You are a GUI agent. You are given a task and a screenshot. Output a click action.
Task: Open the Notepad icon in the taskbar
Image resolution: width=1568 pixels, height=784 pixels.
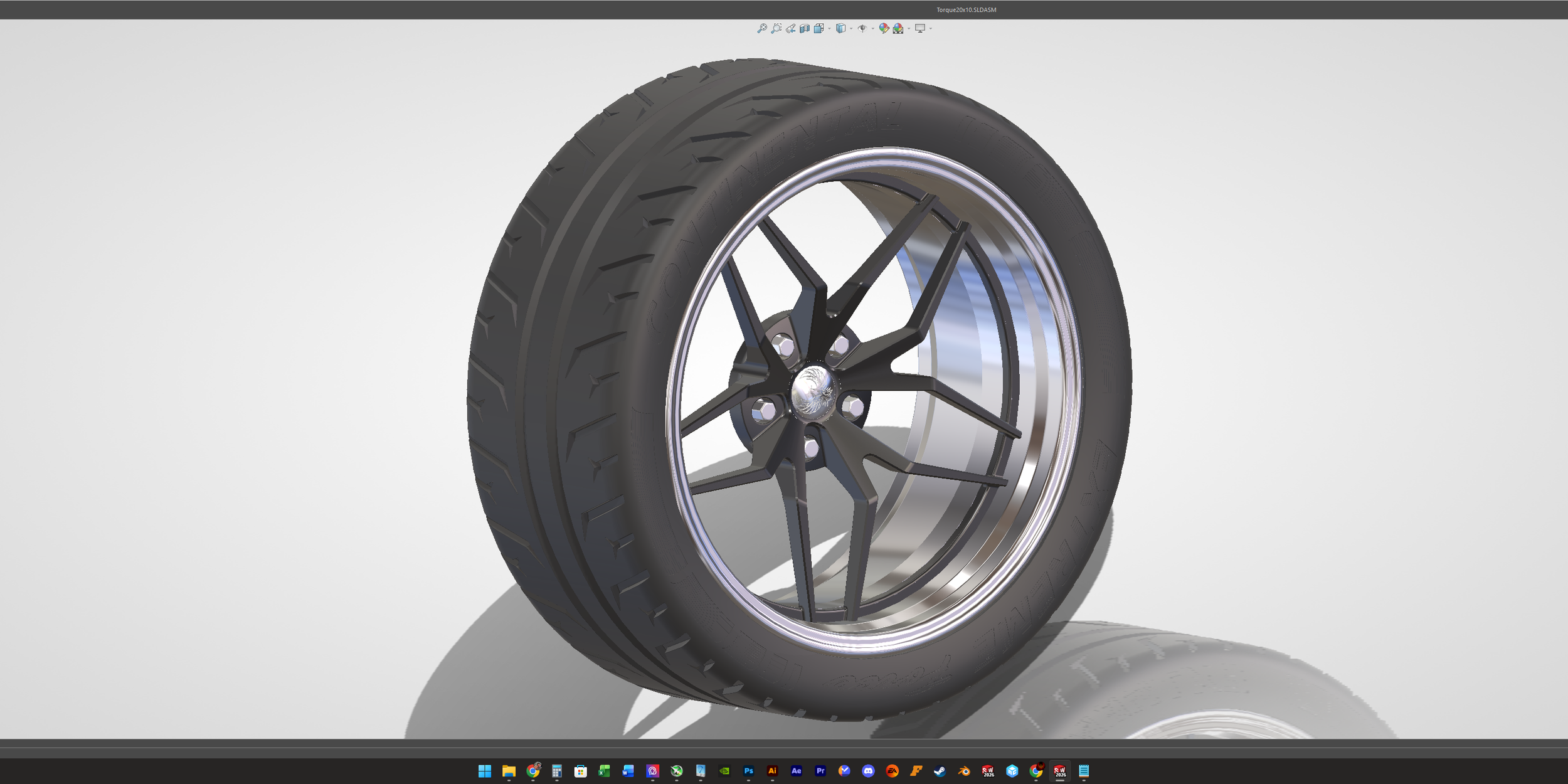click(x=1084, y=771)
